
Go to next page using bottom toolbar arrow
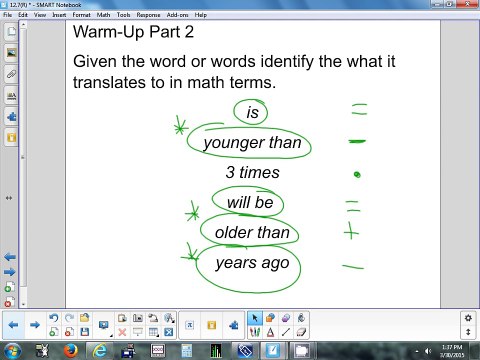click(x=35, y=325)
